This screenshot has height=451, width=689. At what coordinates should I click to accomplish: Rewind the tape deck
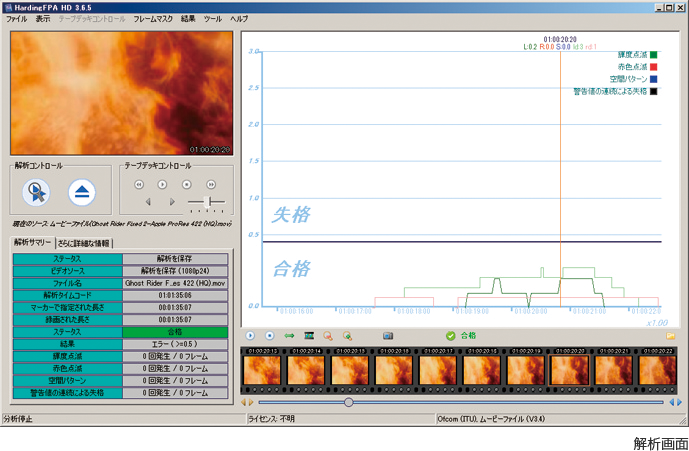tap(139, 185)
